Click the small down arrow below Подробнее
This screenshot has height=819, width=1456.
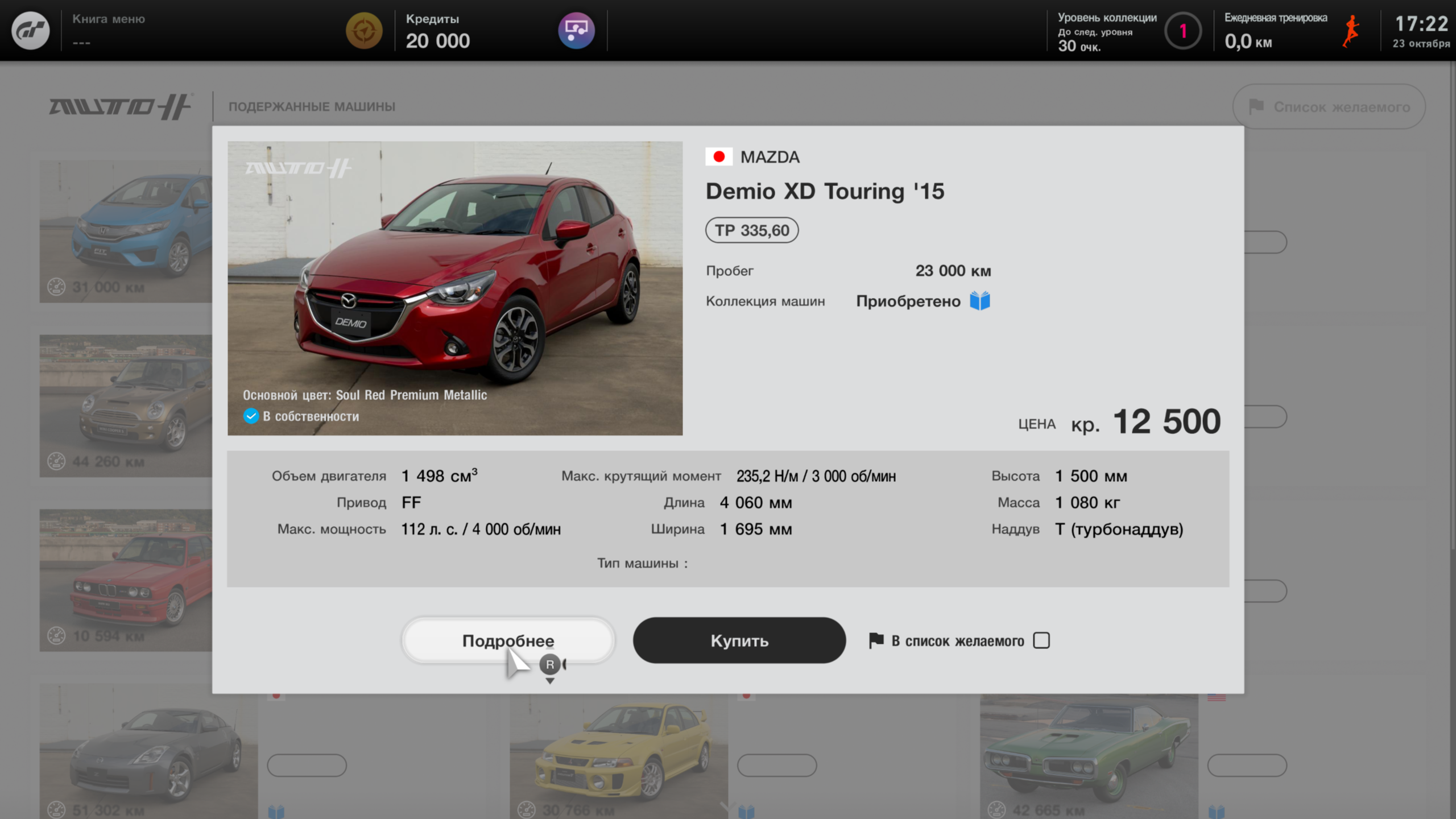tap(549, 681)
